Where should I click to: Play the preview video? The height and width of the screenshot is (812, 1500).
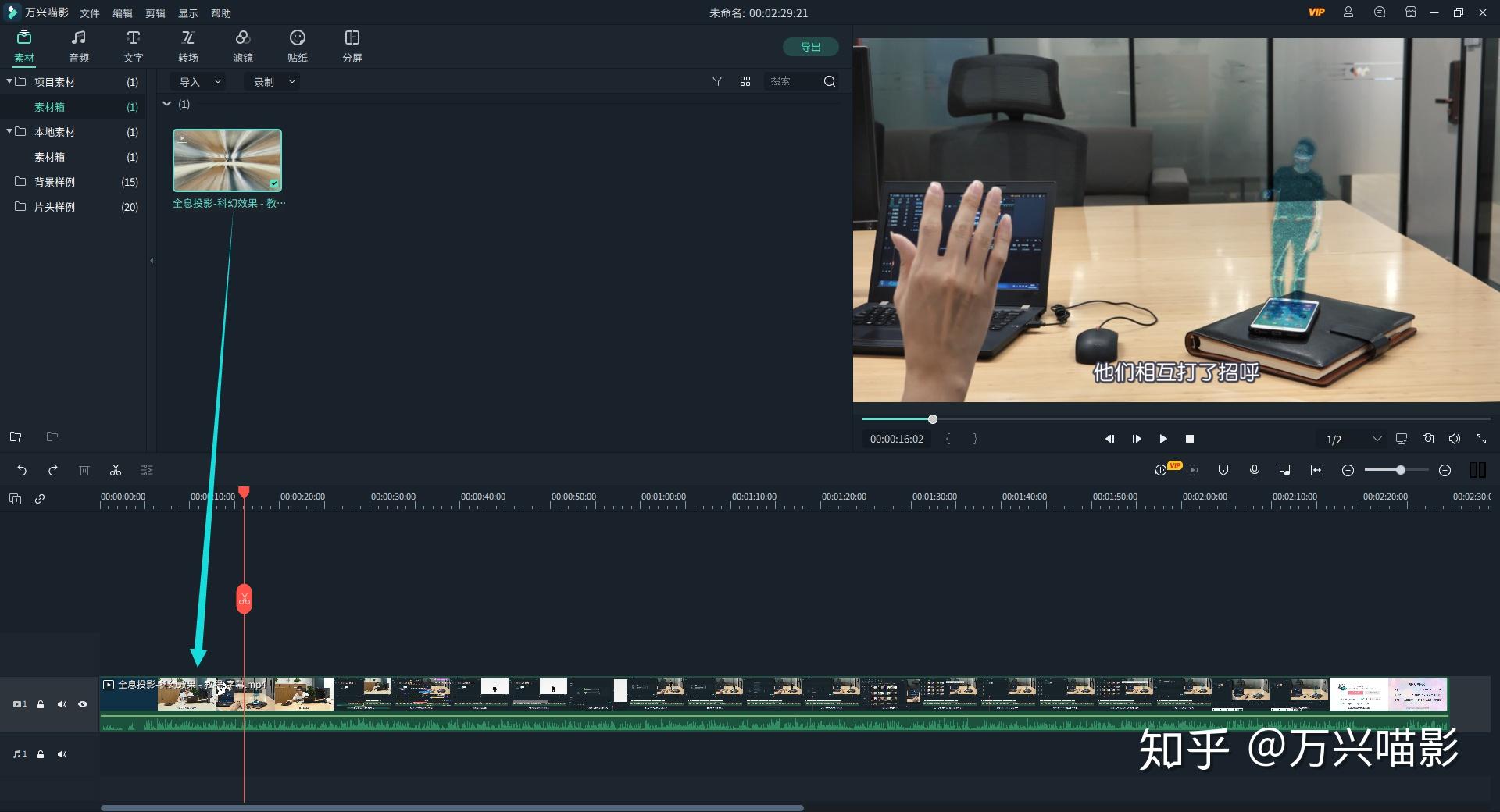click(x=1163, y=439)
